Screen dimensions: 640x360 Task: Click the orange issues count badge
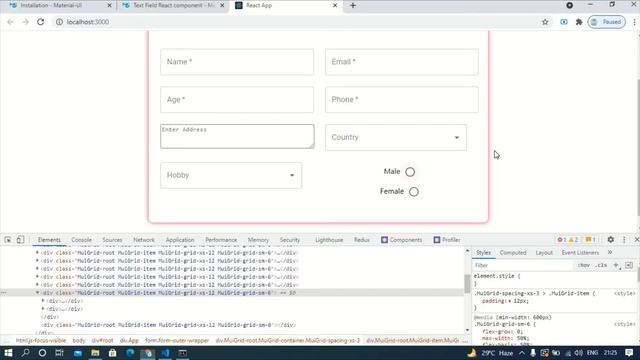pyautogui.click(x=591, y=240)
